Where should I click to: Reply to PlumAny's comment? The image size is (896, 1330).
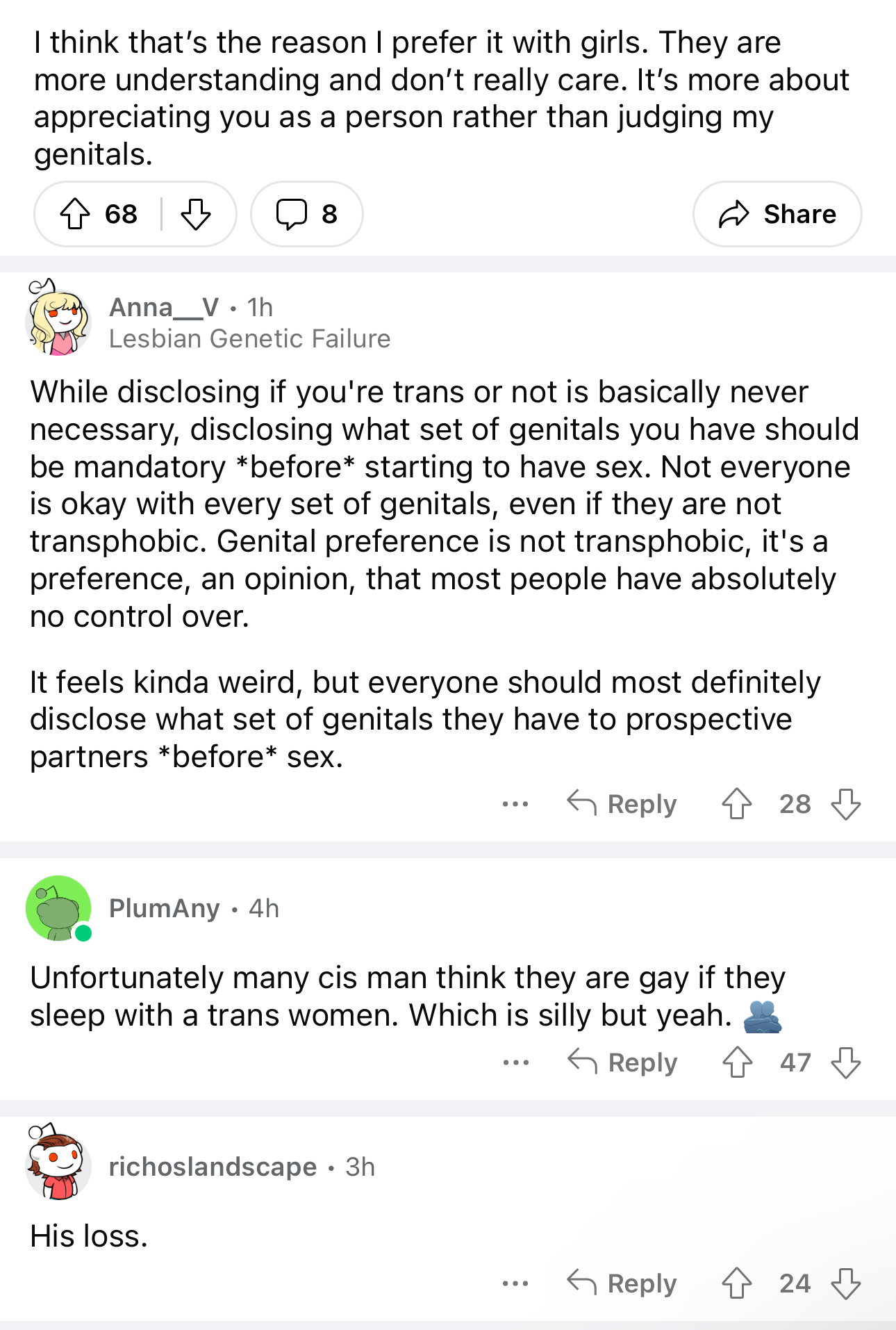[622, 1062]
